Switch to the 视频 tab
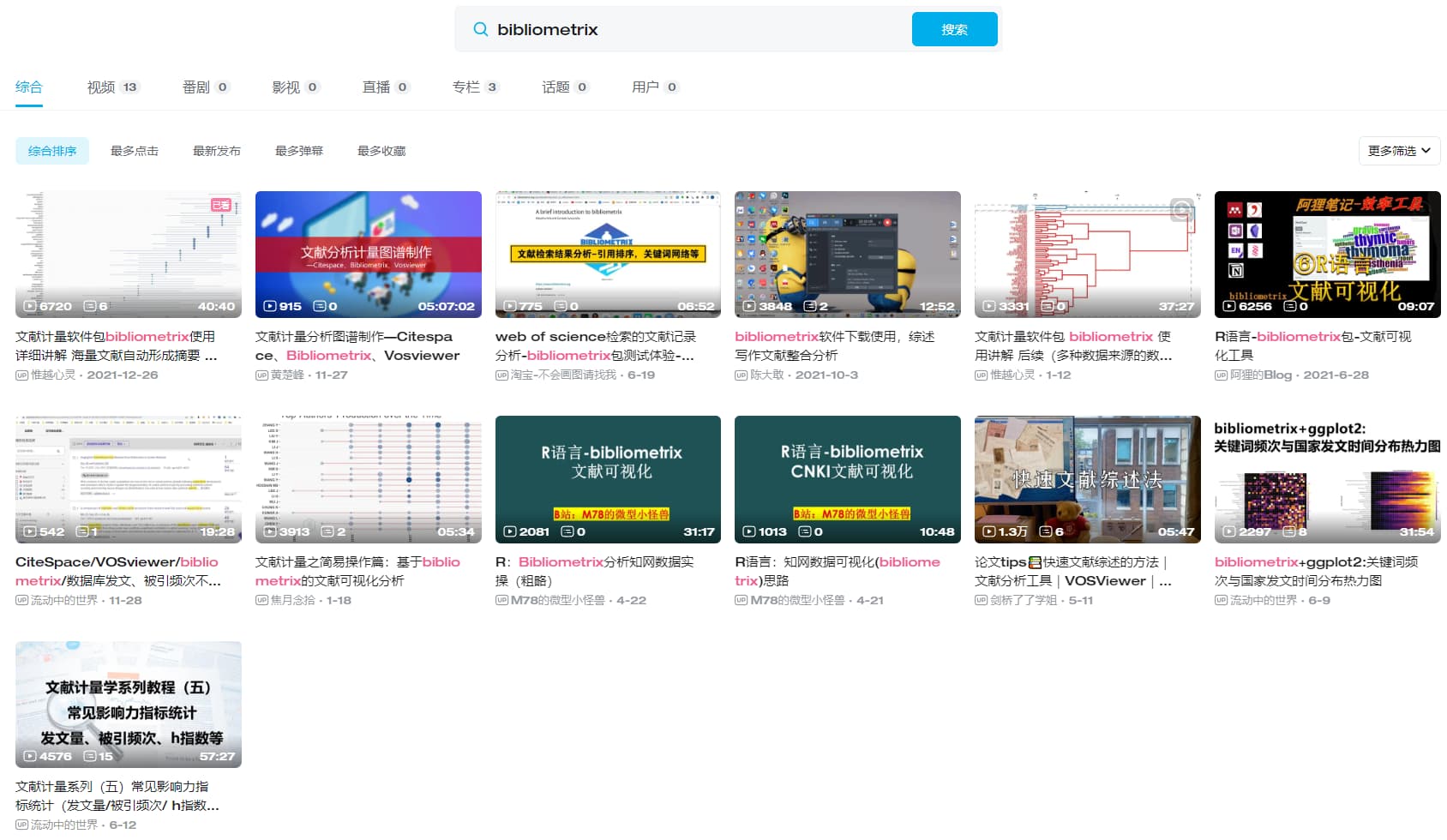This screenshot has width=1447, height=840. tap(112, 87)
